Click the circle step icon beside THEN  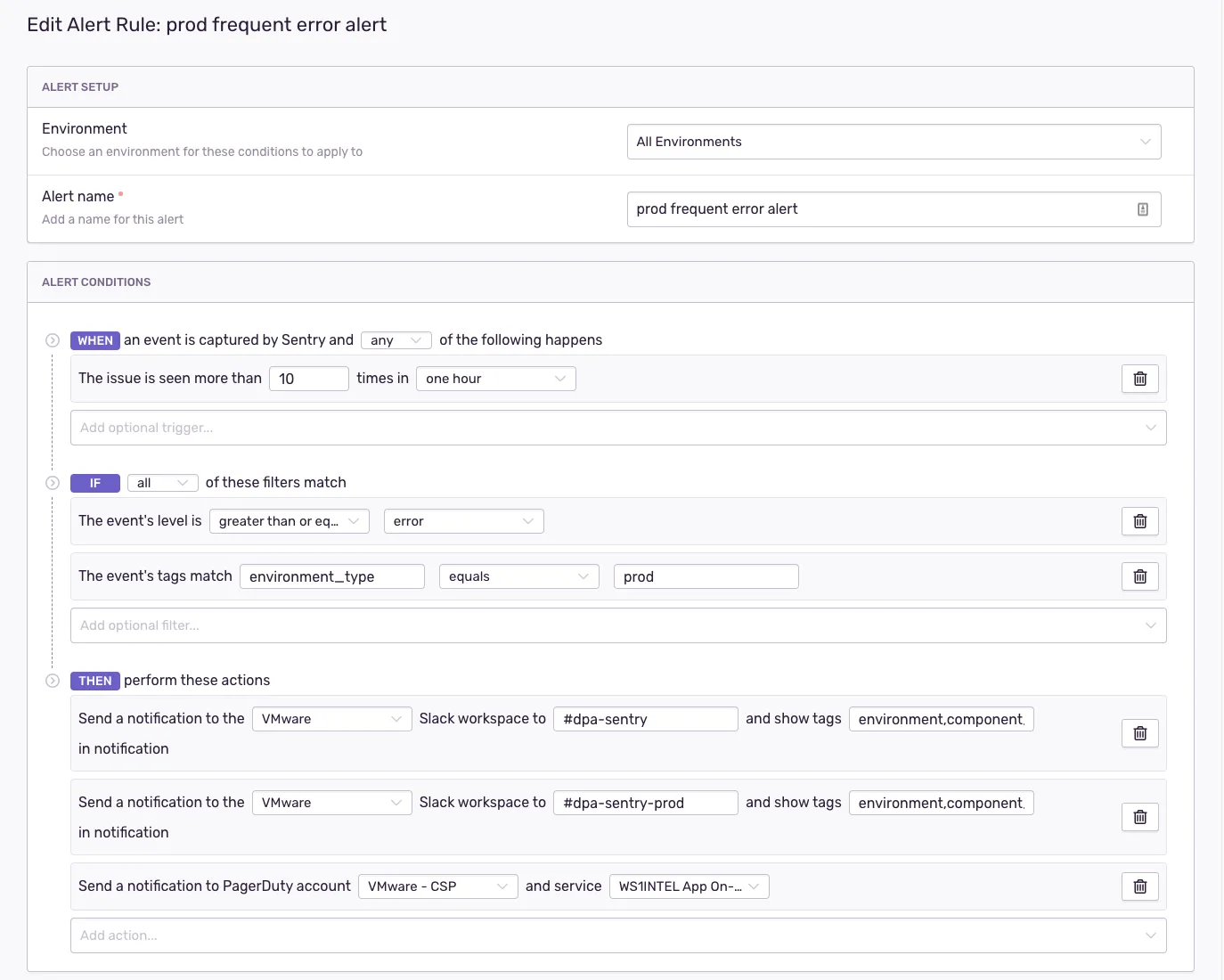(53, 681)
